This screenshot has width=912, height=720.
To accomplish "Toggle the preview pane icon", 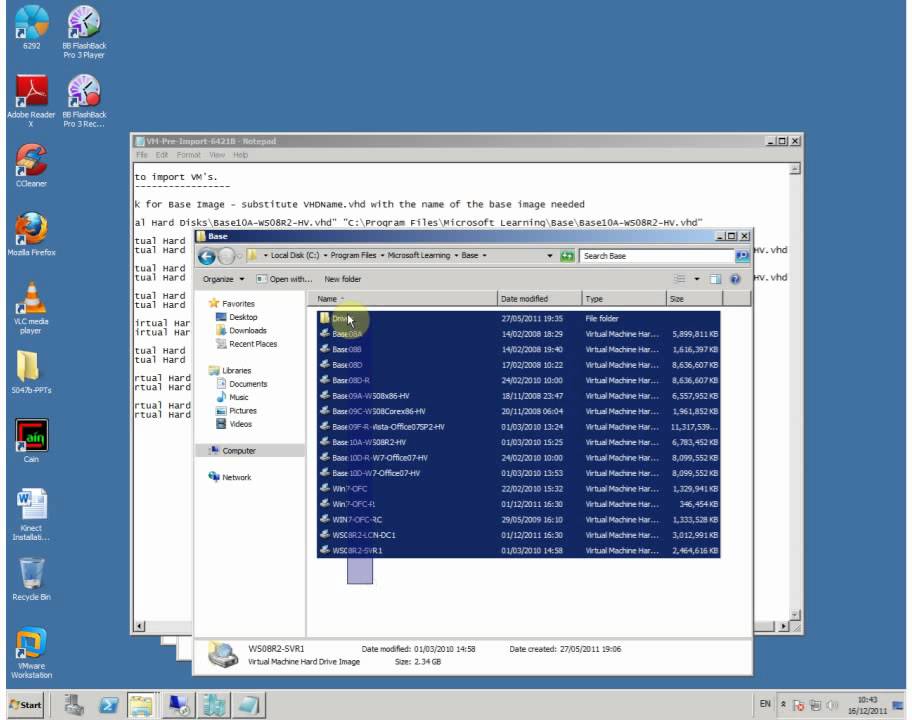I will tap(715, 279).
